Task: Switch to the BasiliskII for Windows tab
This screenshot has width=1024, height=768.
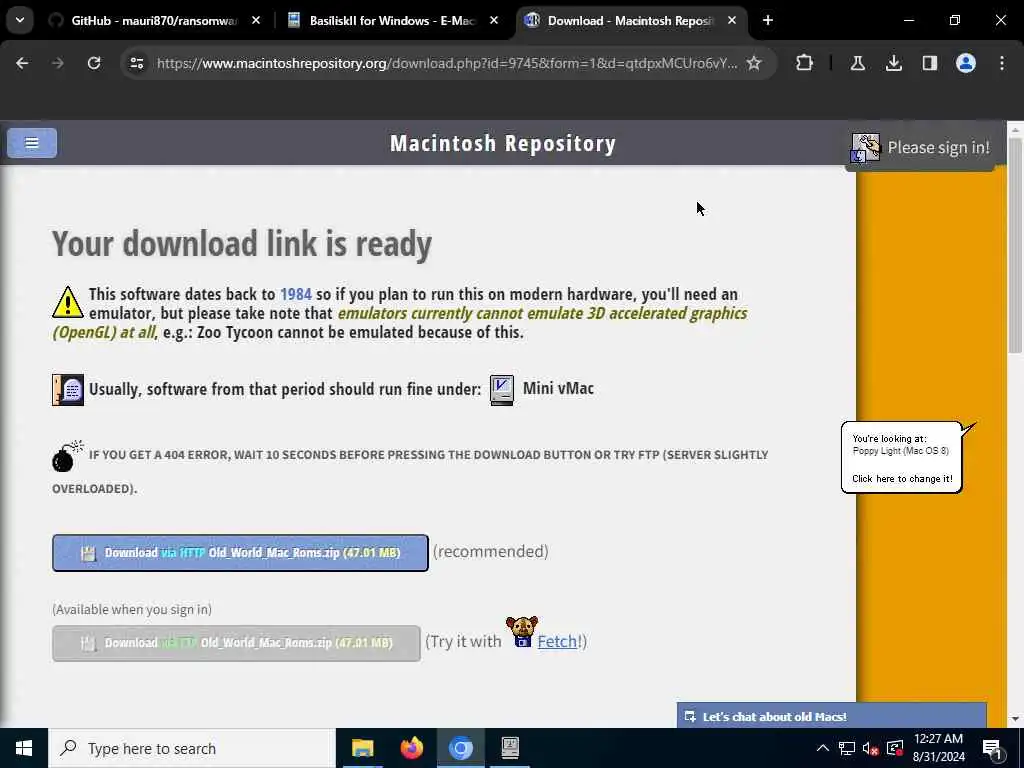Action: pyautogui.click(x=393, y=21)
